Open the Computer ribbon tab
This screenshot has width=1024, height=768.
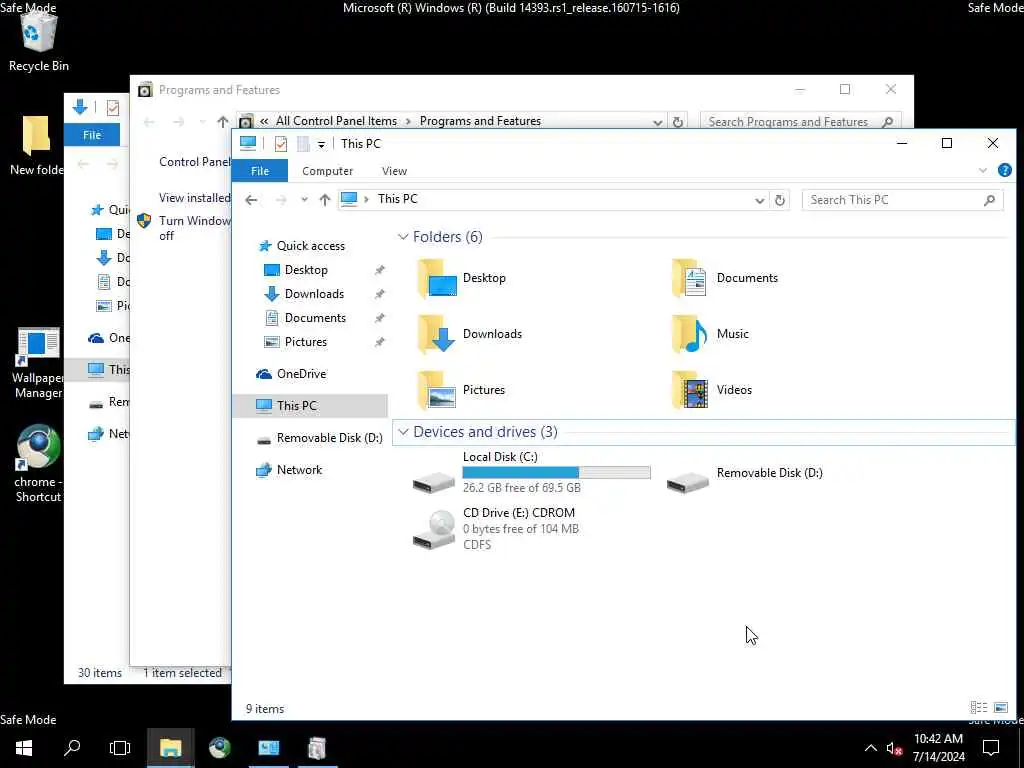click(327, 171)
